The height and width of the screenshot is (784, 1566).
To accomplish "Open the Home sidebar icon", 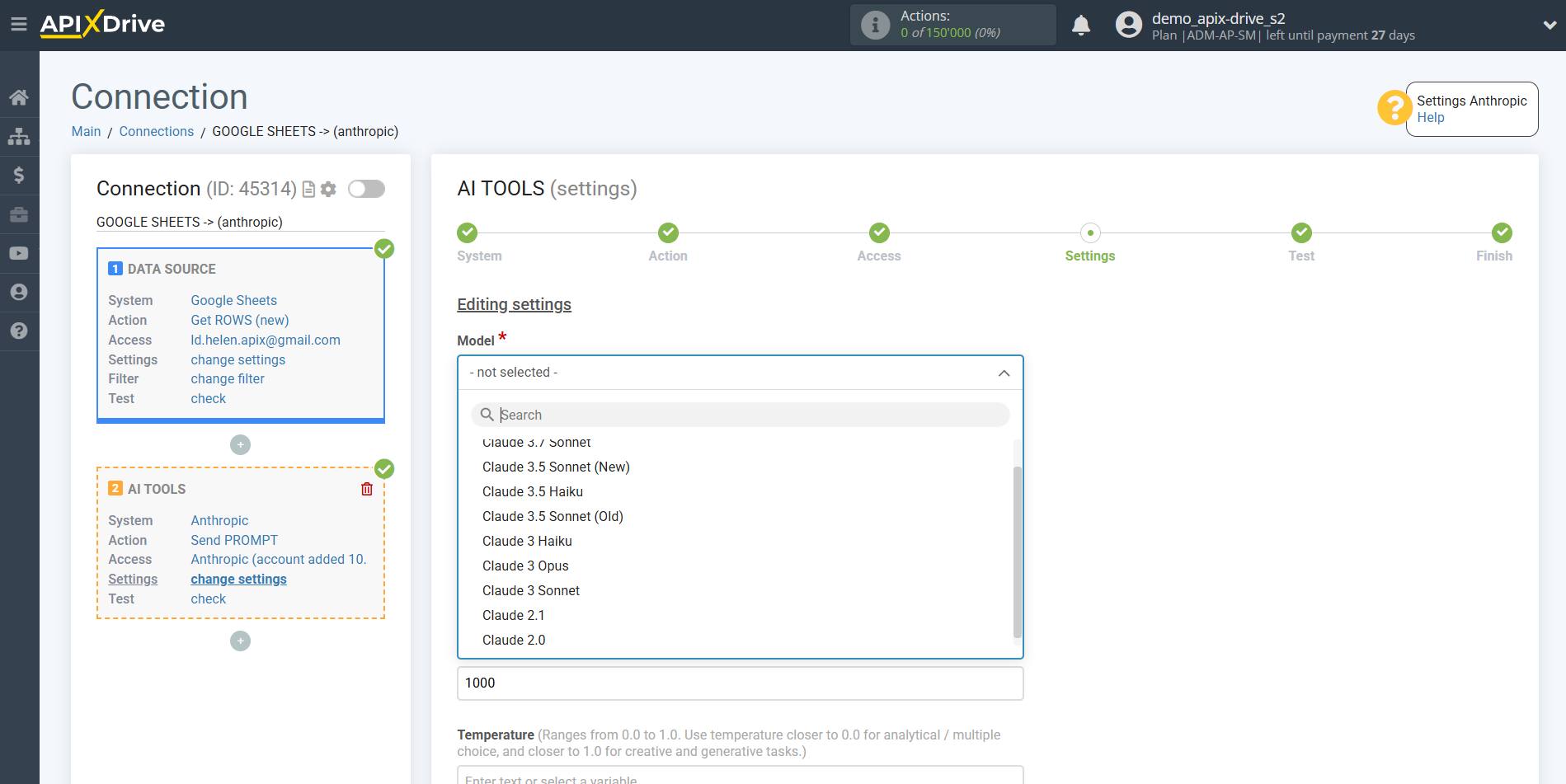I will [x=19, y=97].
